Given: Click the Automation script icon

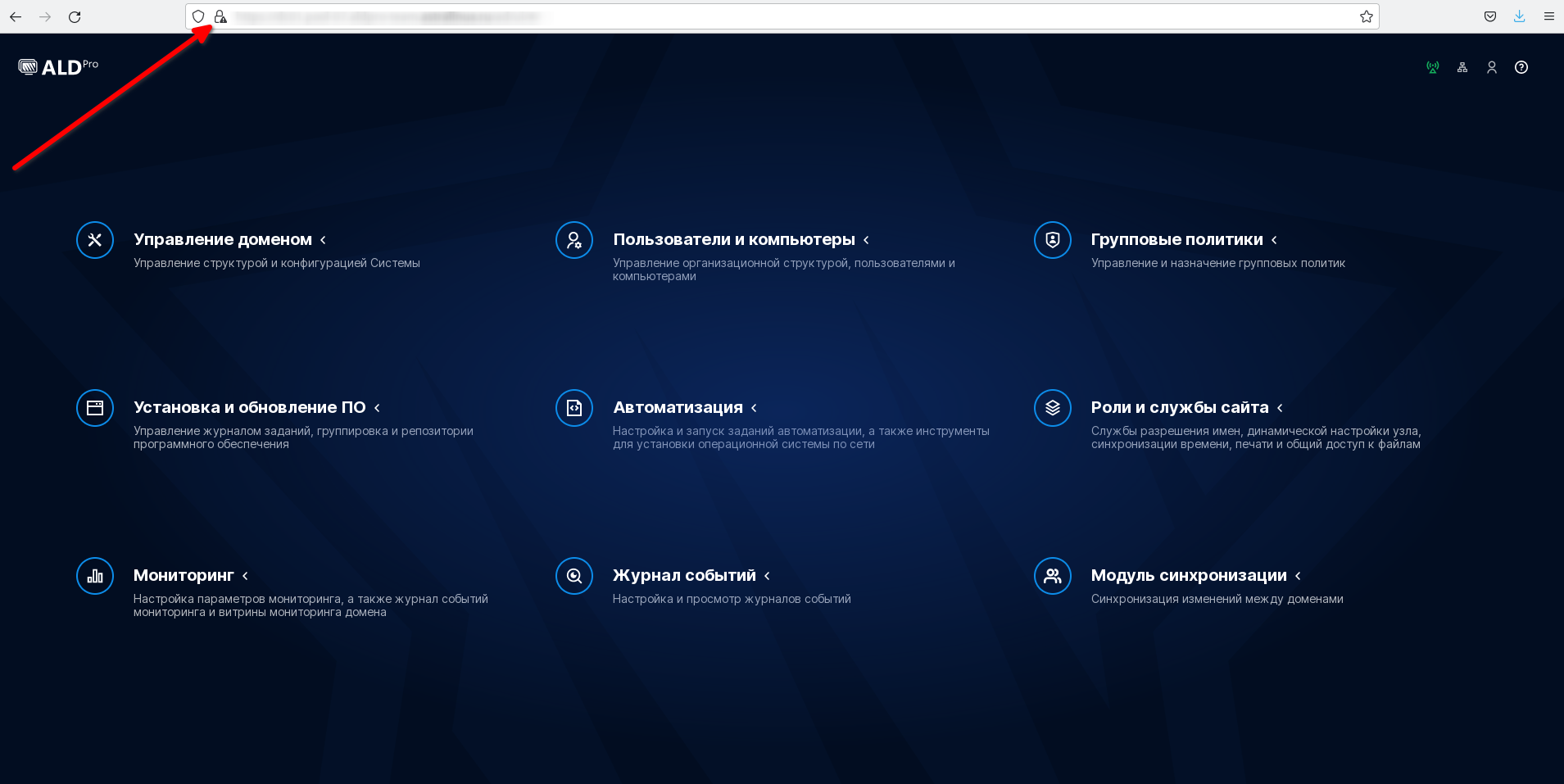Looking at the screenshot, I should click(574, 408).
